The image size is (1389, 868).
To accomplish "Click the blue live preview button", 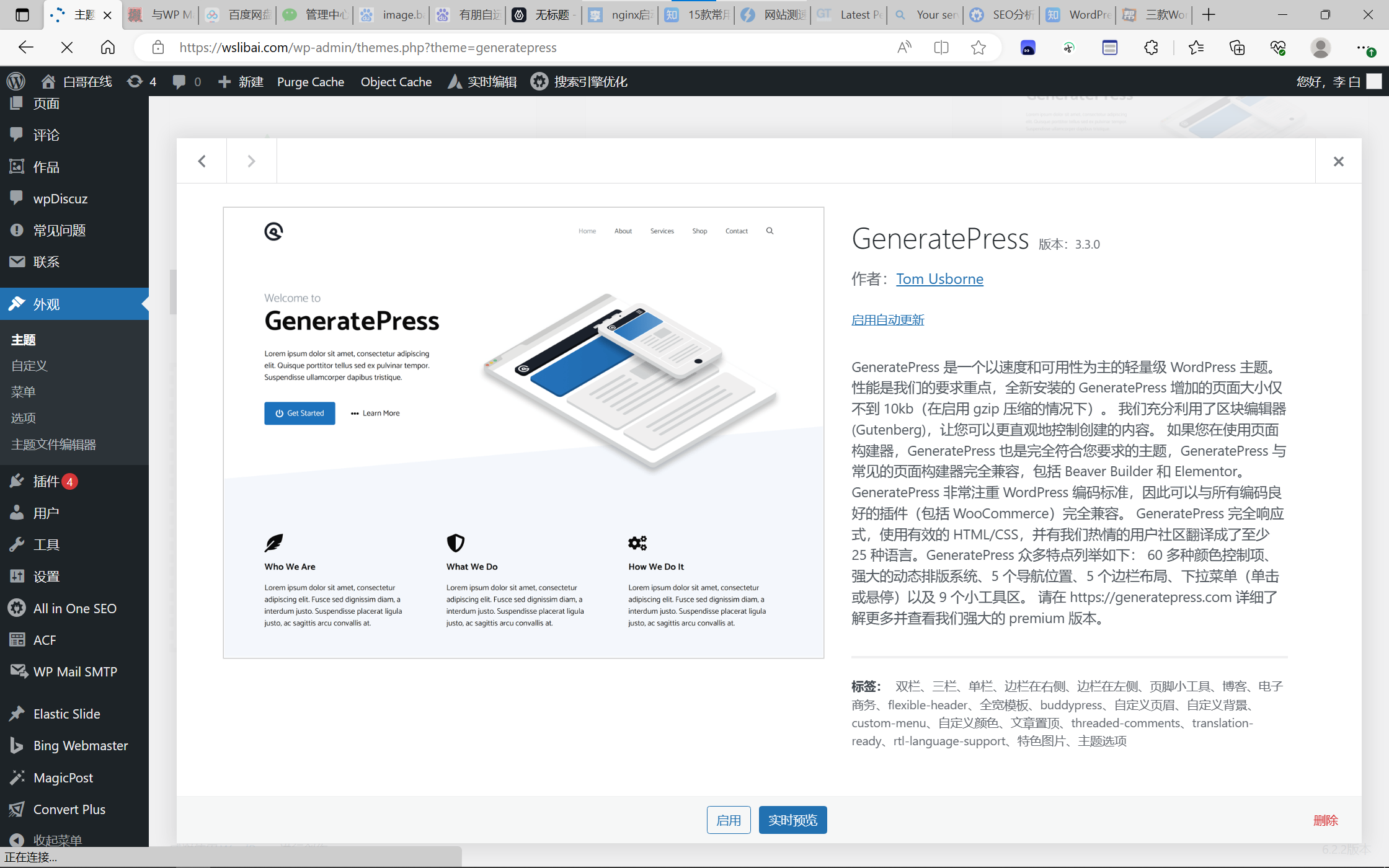I will click(x=792, y=820).
